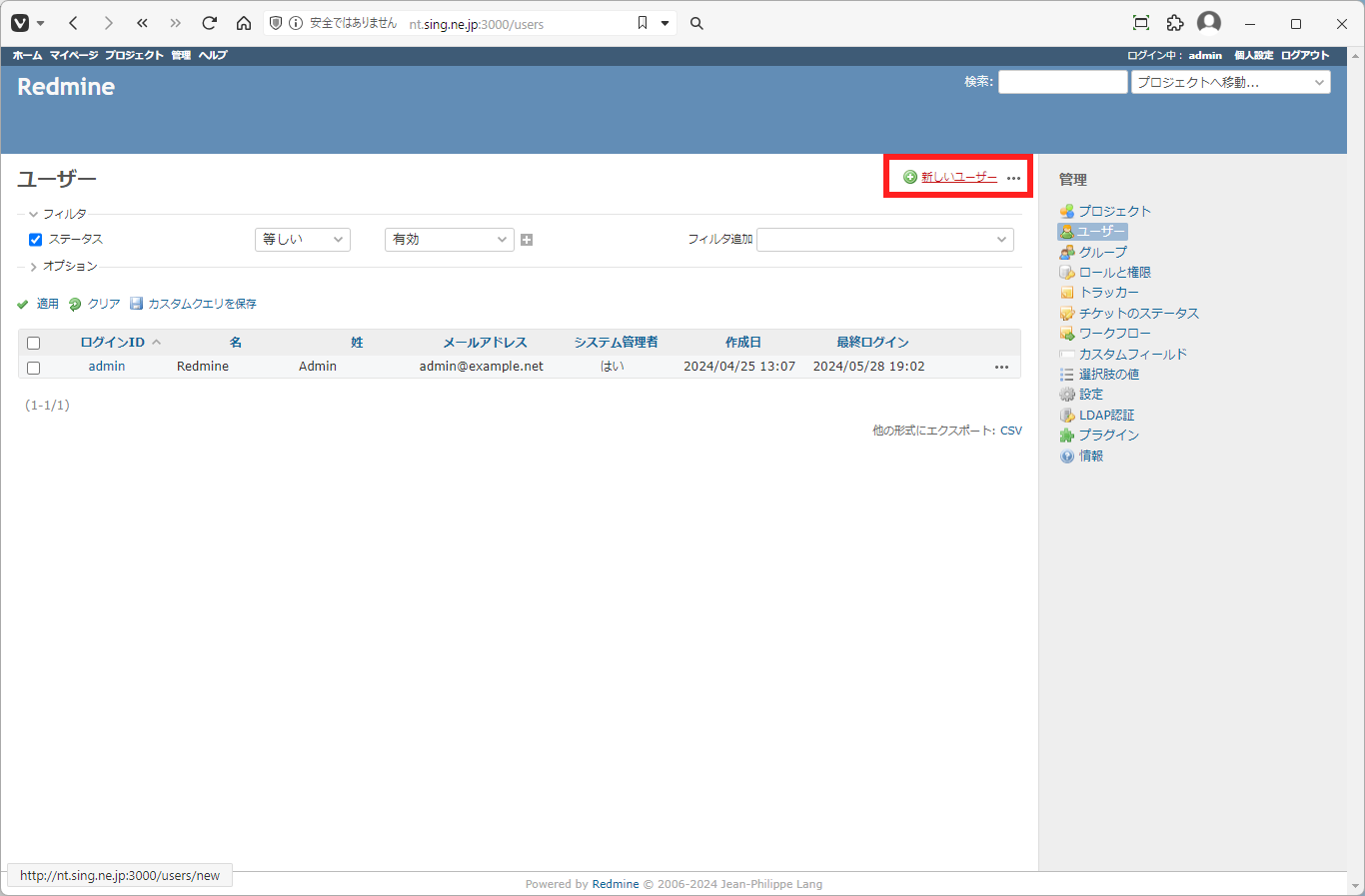Screen dimensions: 1365x896
Task: Collapse the フィルタ section
Action: point(57,214)
